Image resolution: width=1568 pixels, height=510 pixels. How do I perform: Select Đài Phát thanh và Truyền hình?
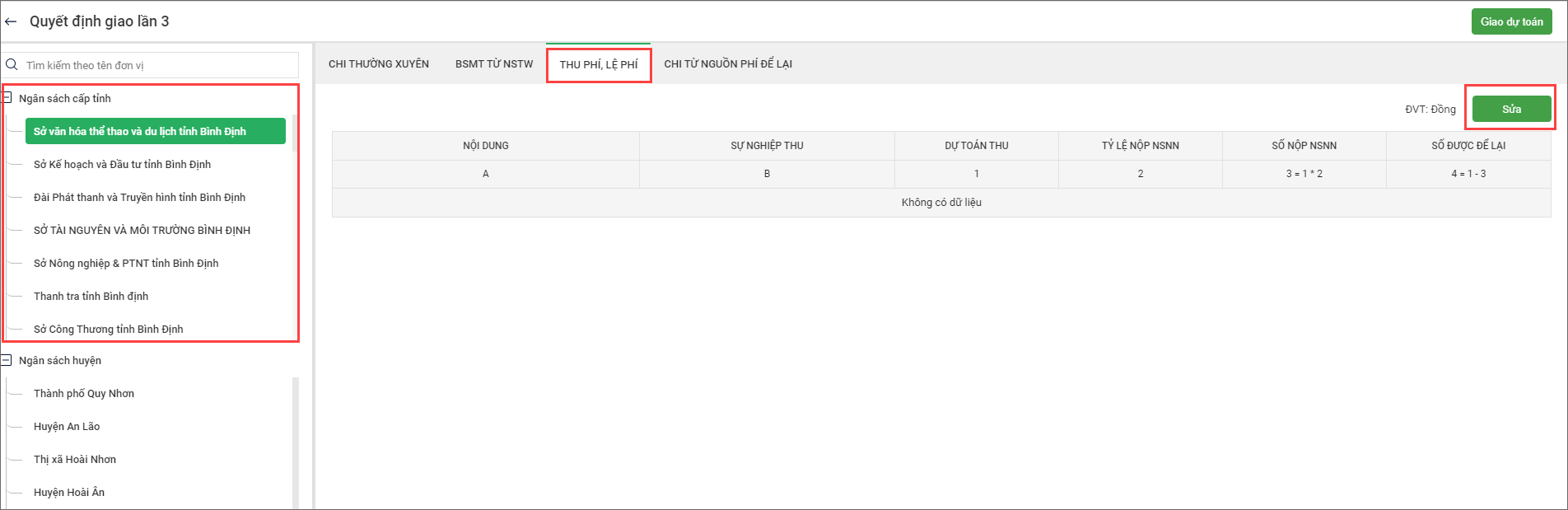[139, 197]
